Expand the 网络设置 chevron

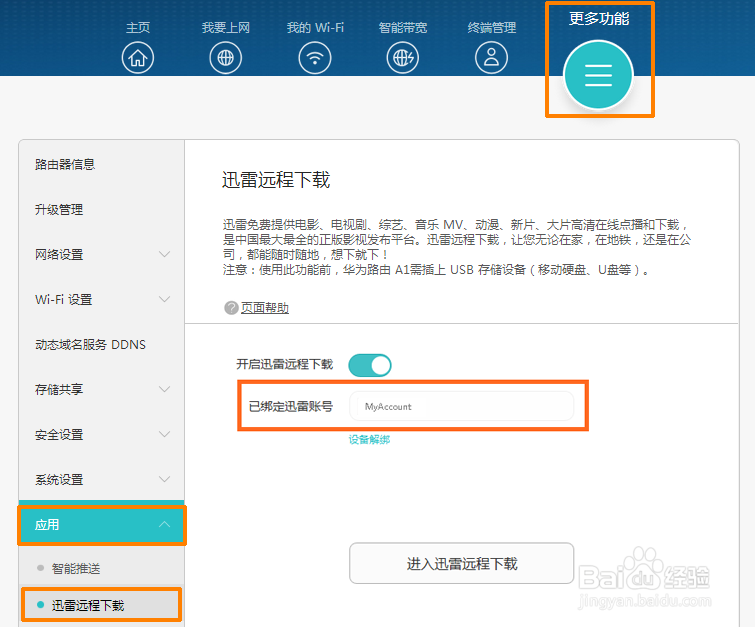click(165, 254)
